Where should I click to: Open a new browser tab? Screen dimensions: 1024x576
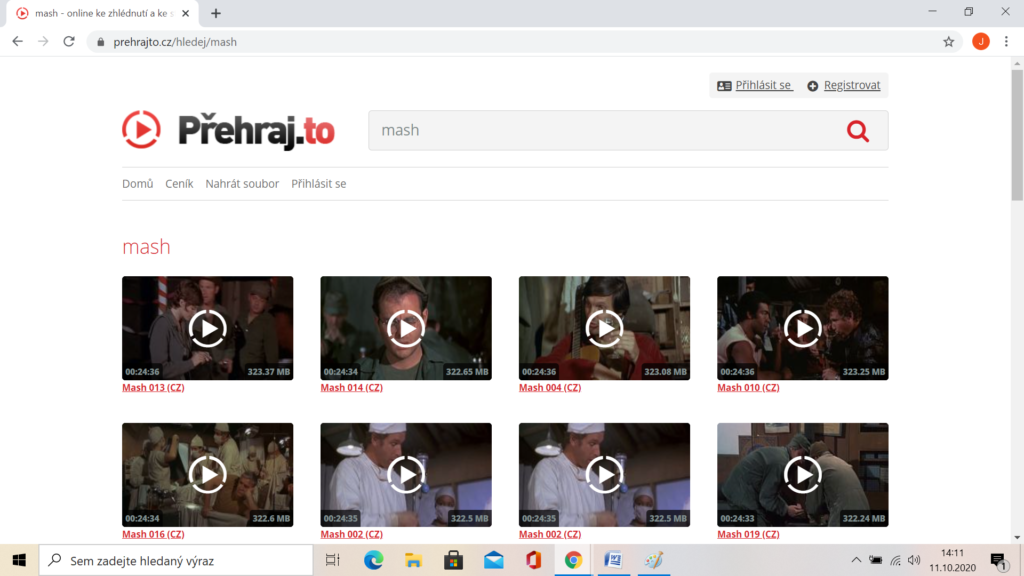tap(216, 13)
